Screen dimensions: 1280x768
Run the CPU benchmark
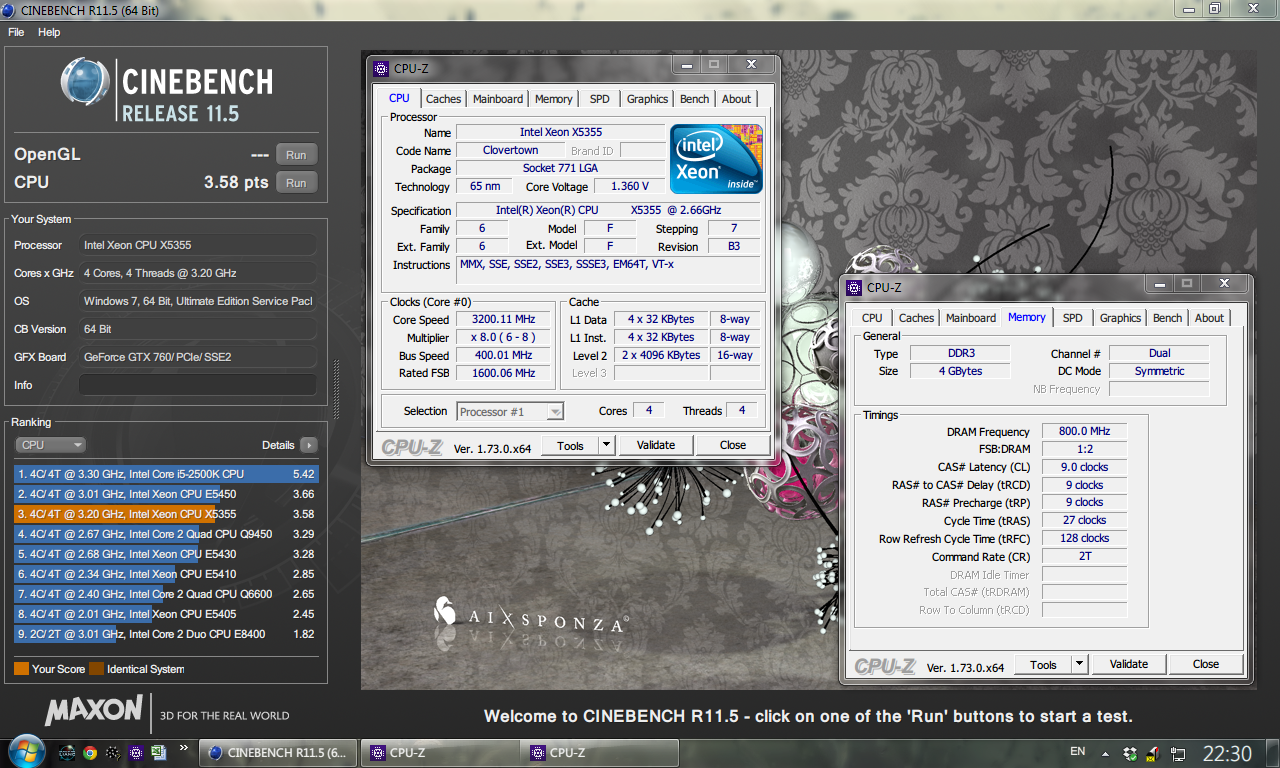click(296, 183)
